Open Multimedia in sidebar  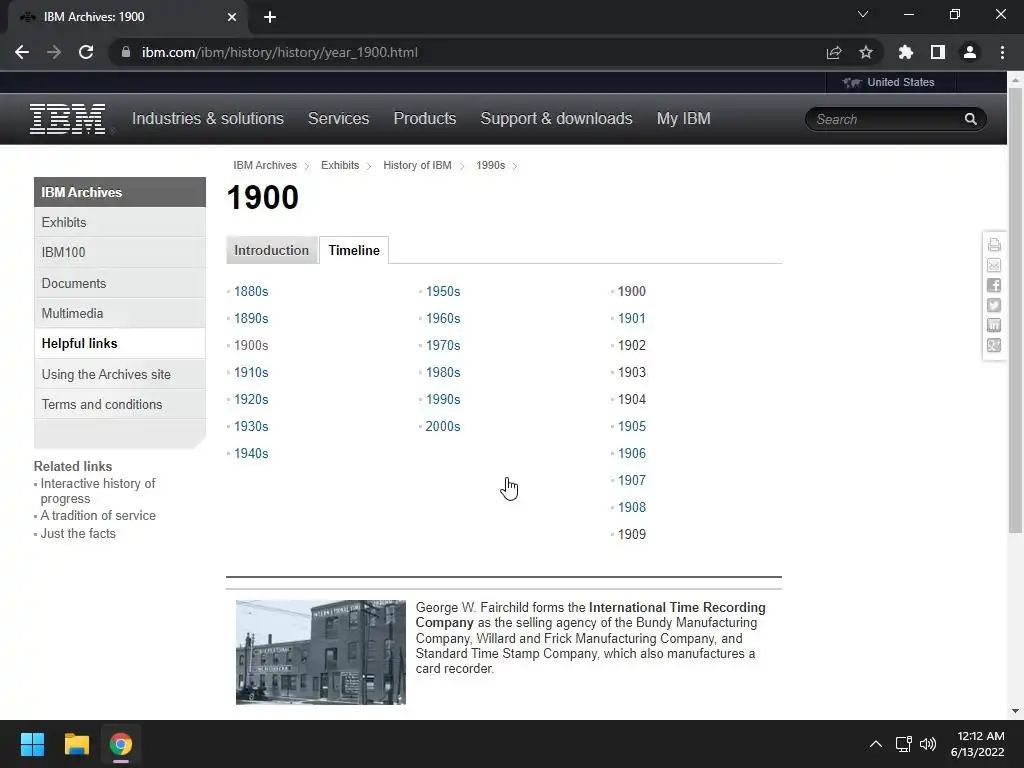click(120, 313)
